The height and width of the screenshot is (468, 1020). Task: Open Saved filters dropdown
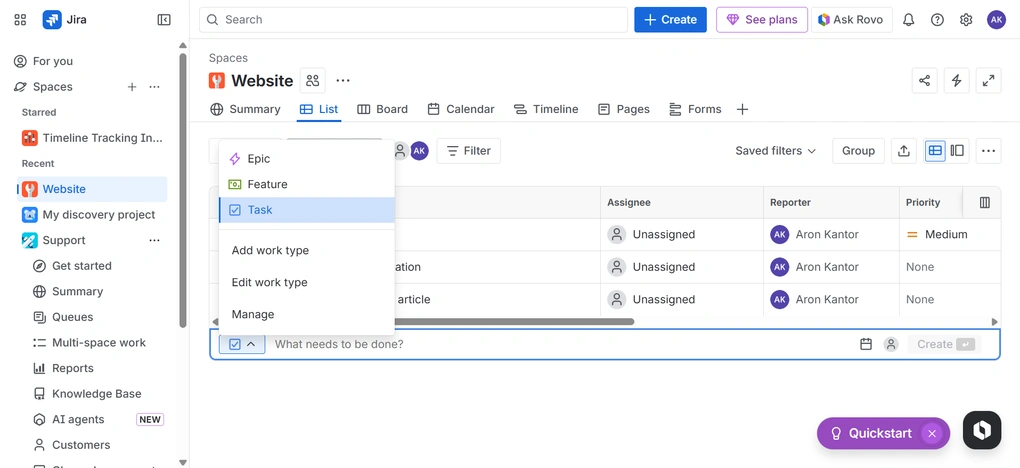tap(775, 150)
